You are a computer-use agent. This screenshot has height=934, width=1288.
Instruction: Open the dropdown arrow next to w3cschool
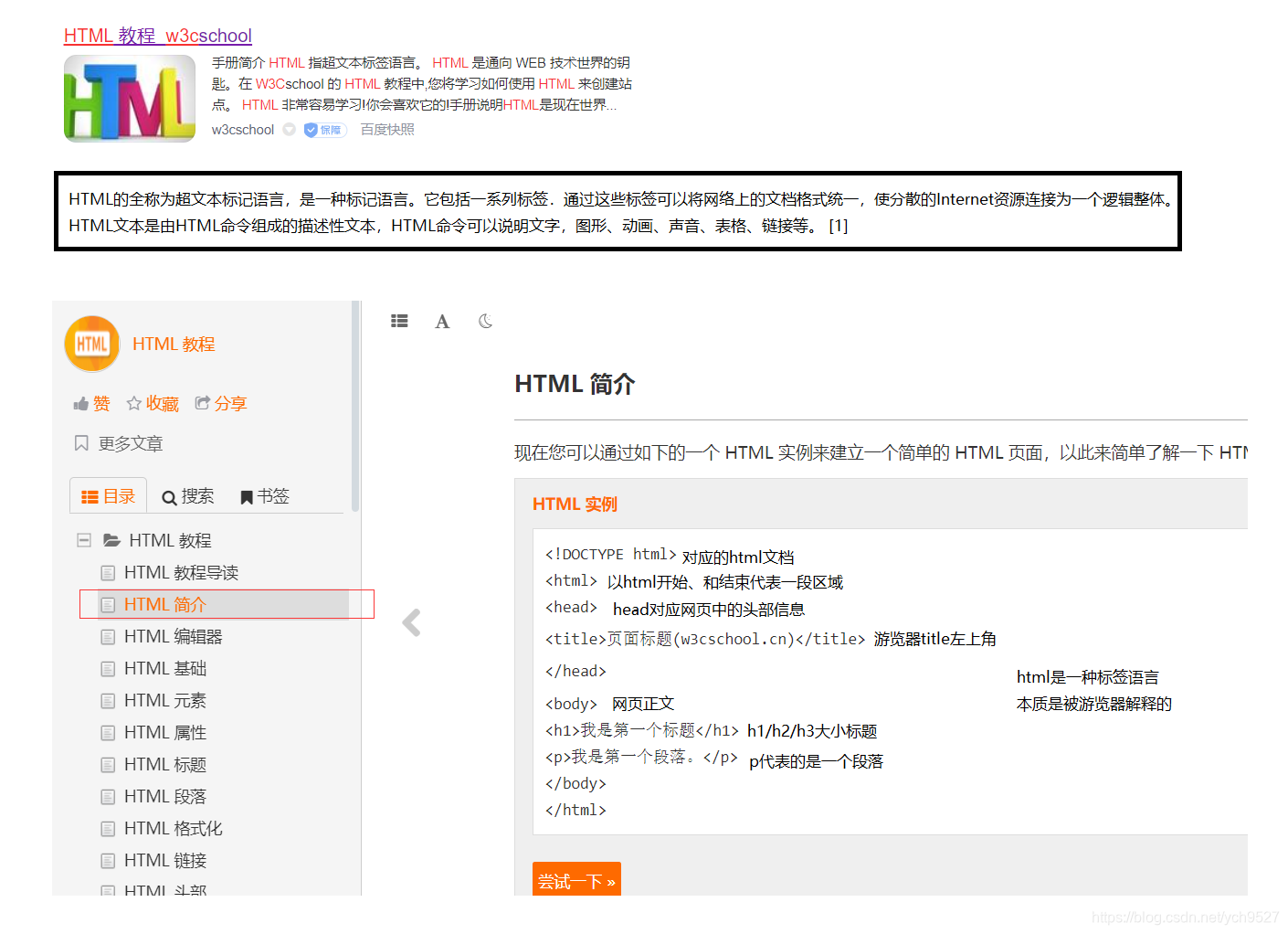[x=289, y=130]
